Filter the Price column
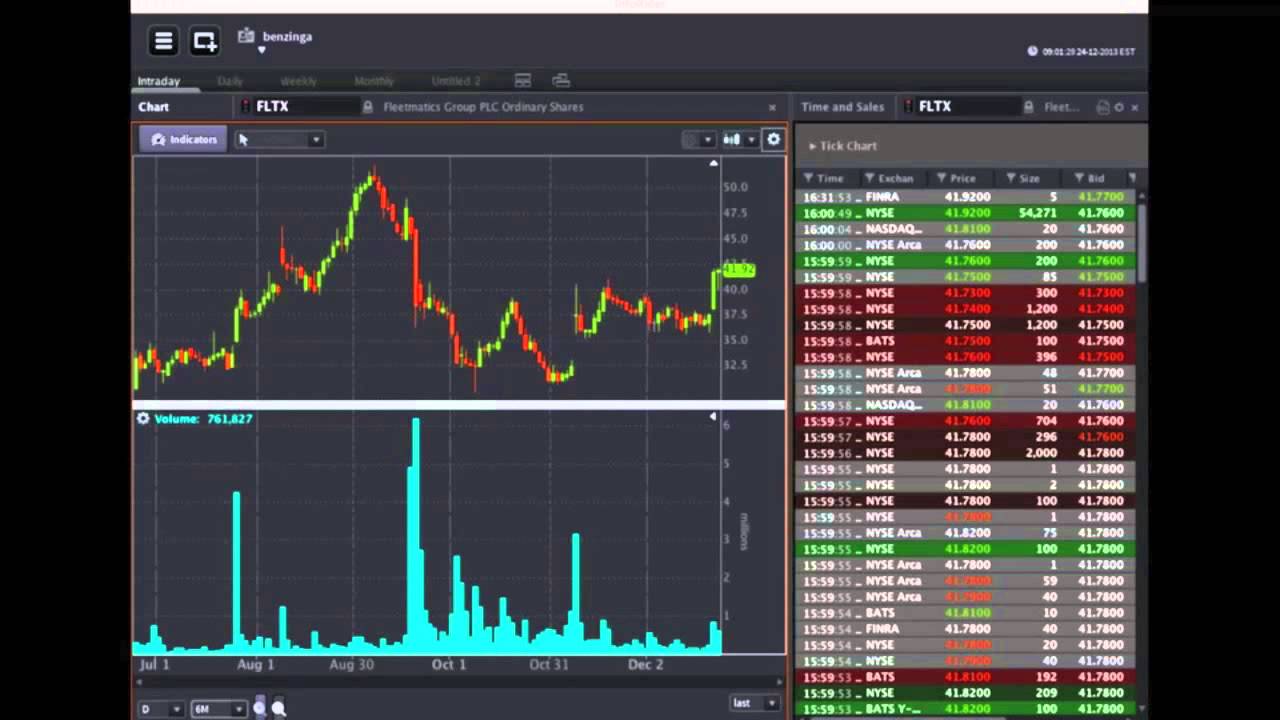Screen dimensions: 1280x720 941,178
